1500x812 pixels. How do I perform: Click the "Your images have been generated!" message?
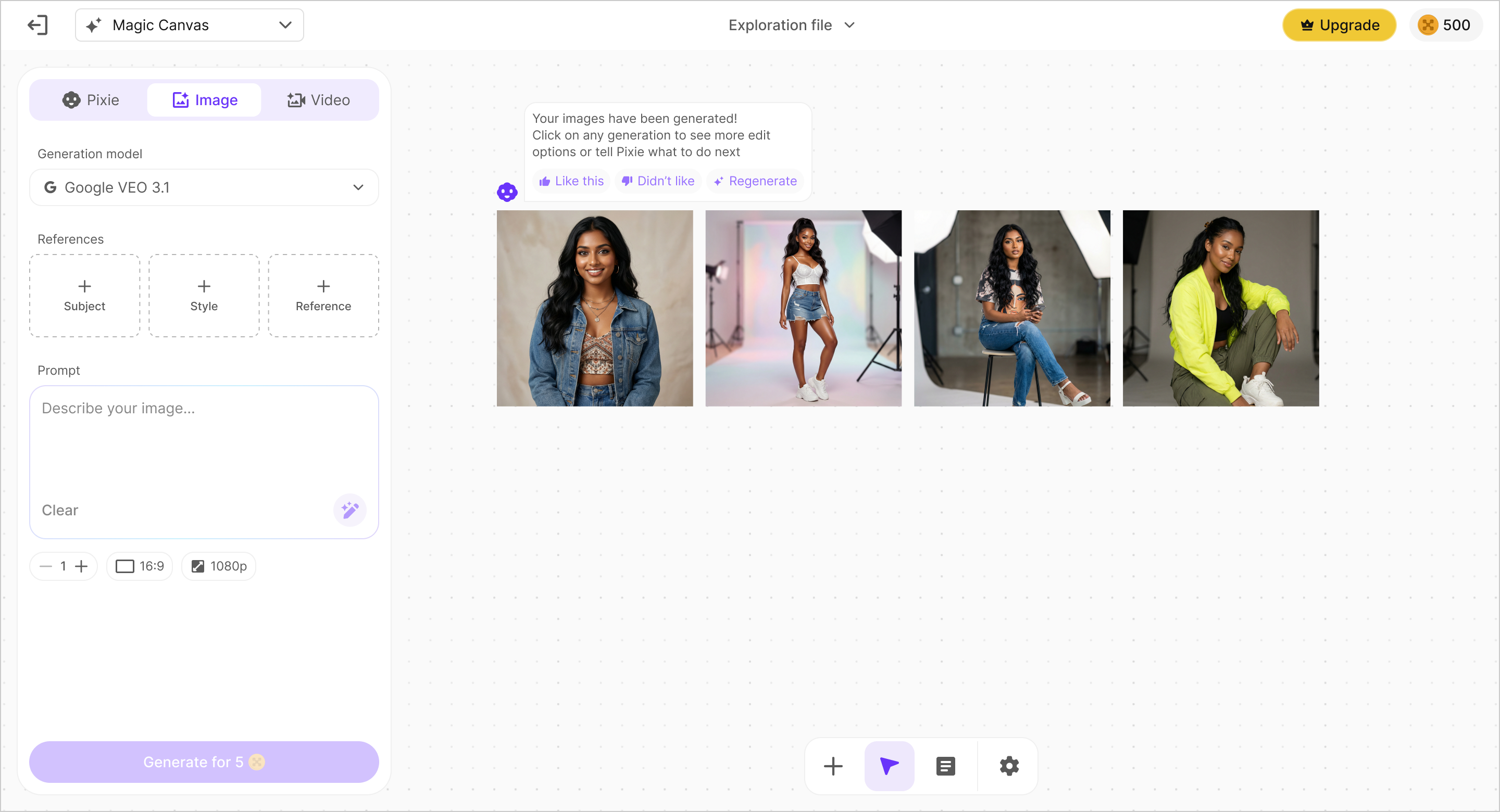pos(635,118)
